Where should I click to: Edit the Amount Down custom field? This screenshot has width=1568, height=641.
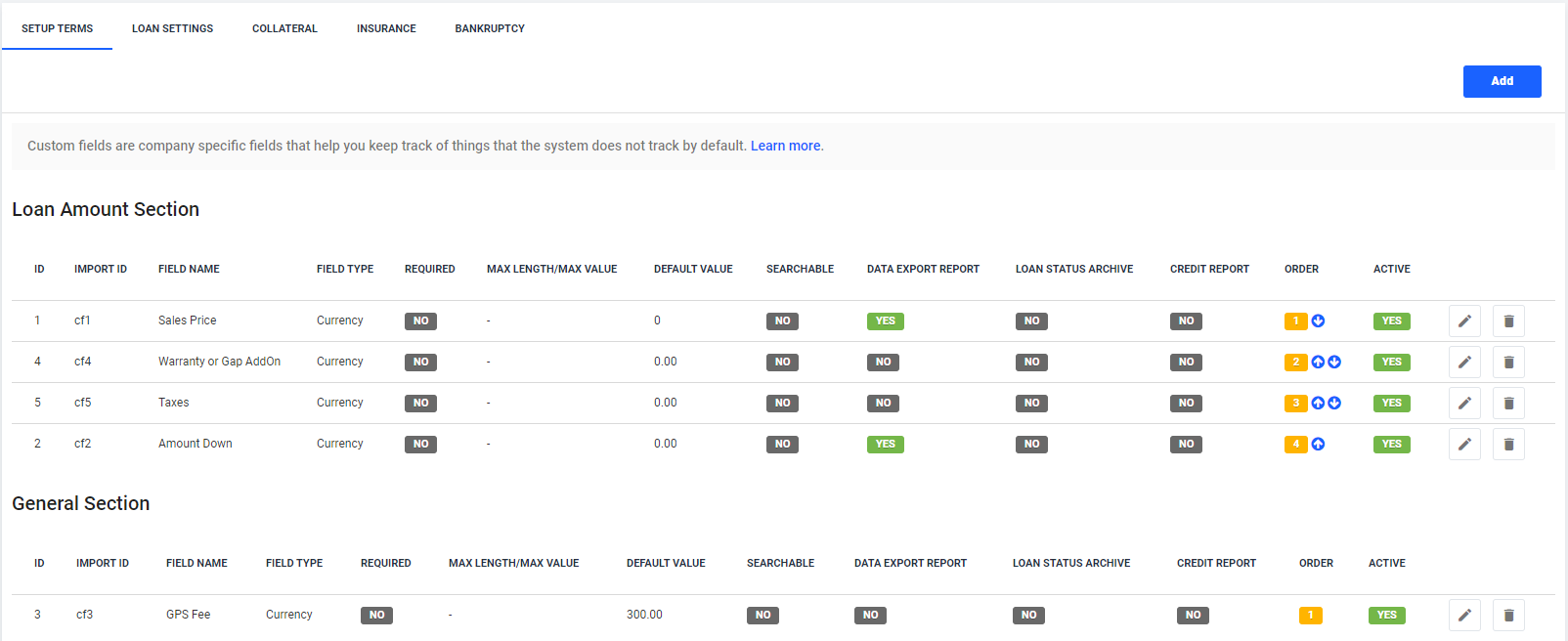pyautogui.click(x=1464, y=444)
